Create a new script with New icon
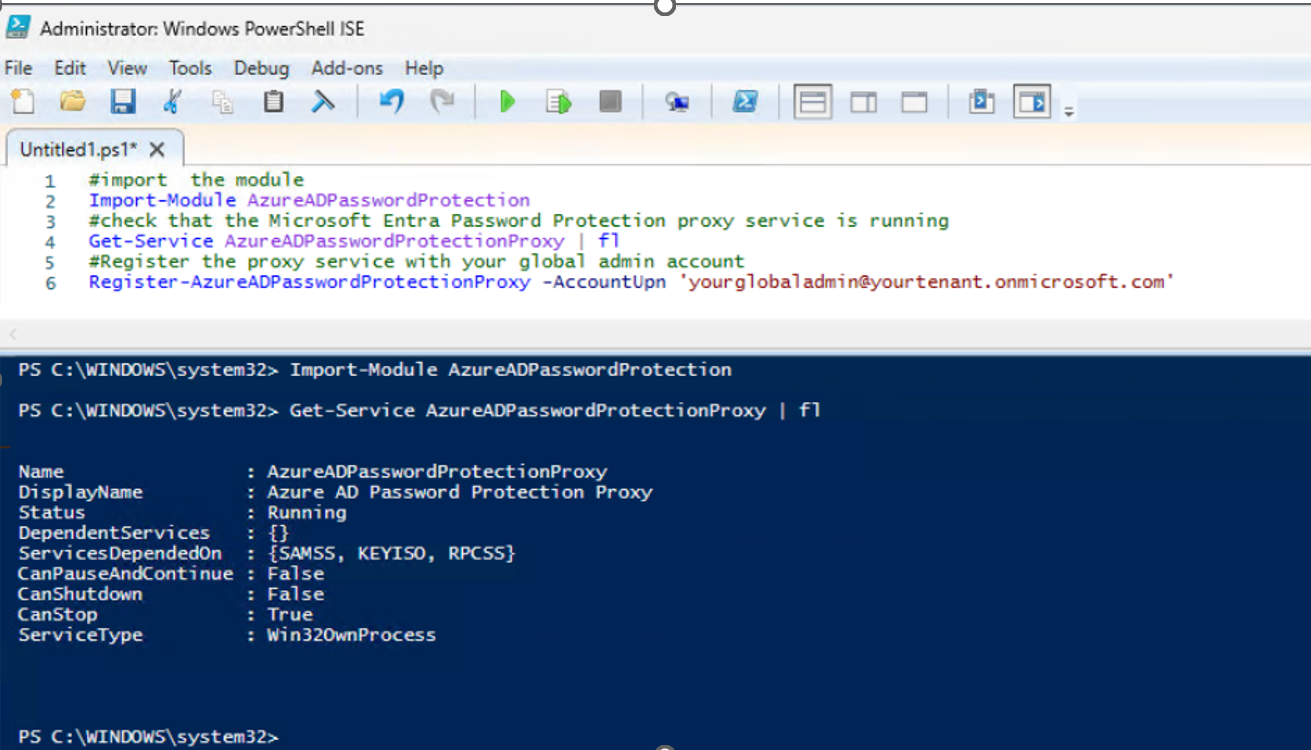Image resolution: width=1311 pixels, height=750 pixels. [22, 101]
